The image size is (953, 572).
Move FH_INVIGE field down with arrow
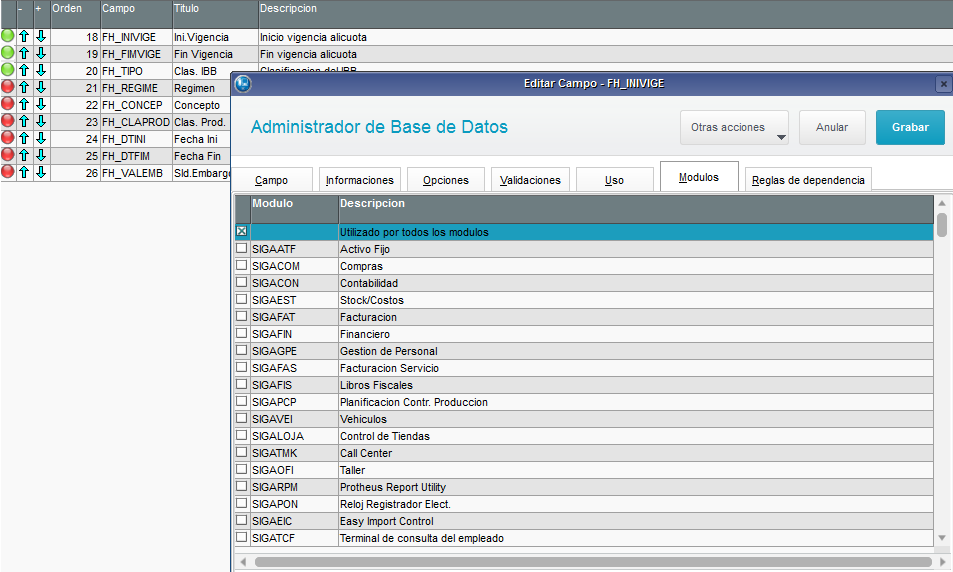point(41,36)
